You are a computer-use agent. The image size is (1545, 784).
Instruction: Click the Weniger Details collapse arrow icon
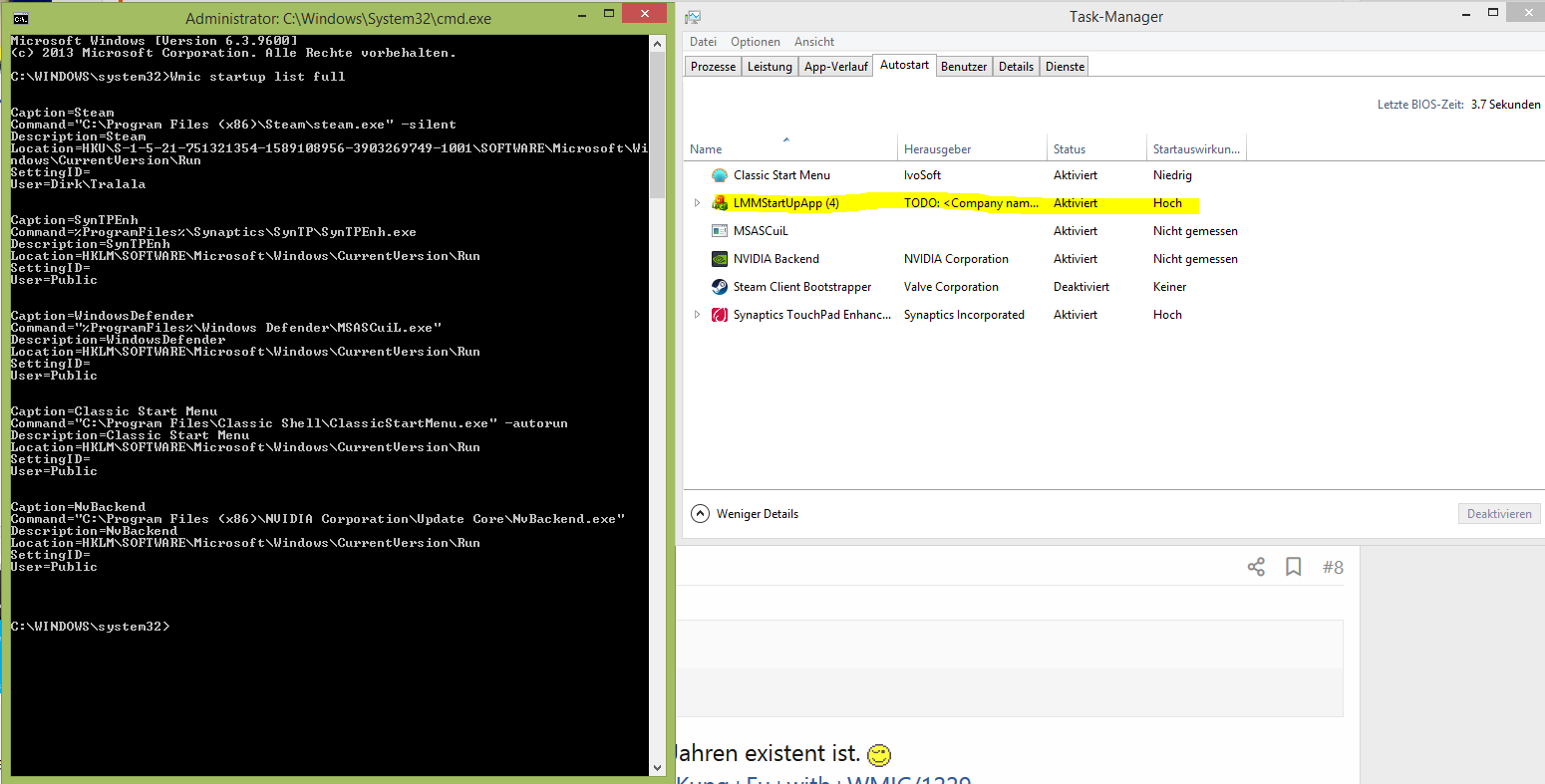[700, 514]
